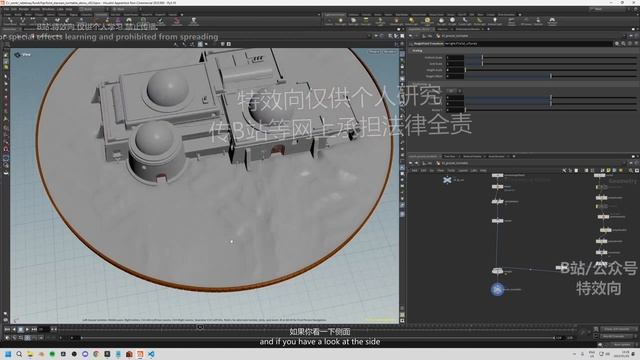Jump to the first frame
640x360 pixels.
click(7, 329)
